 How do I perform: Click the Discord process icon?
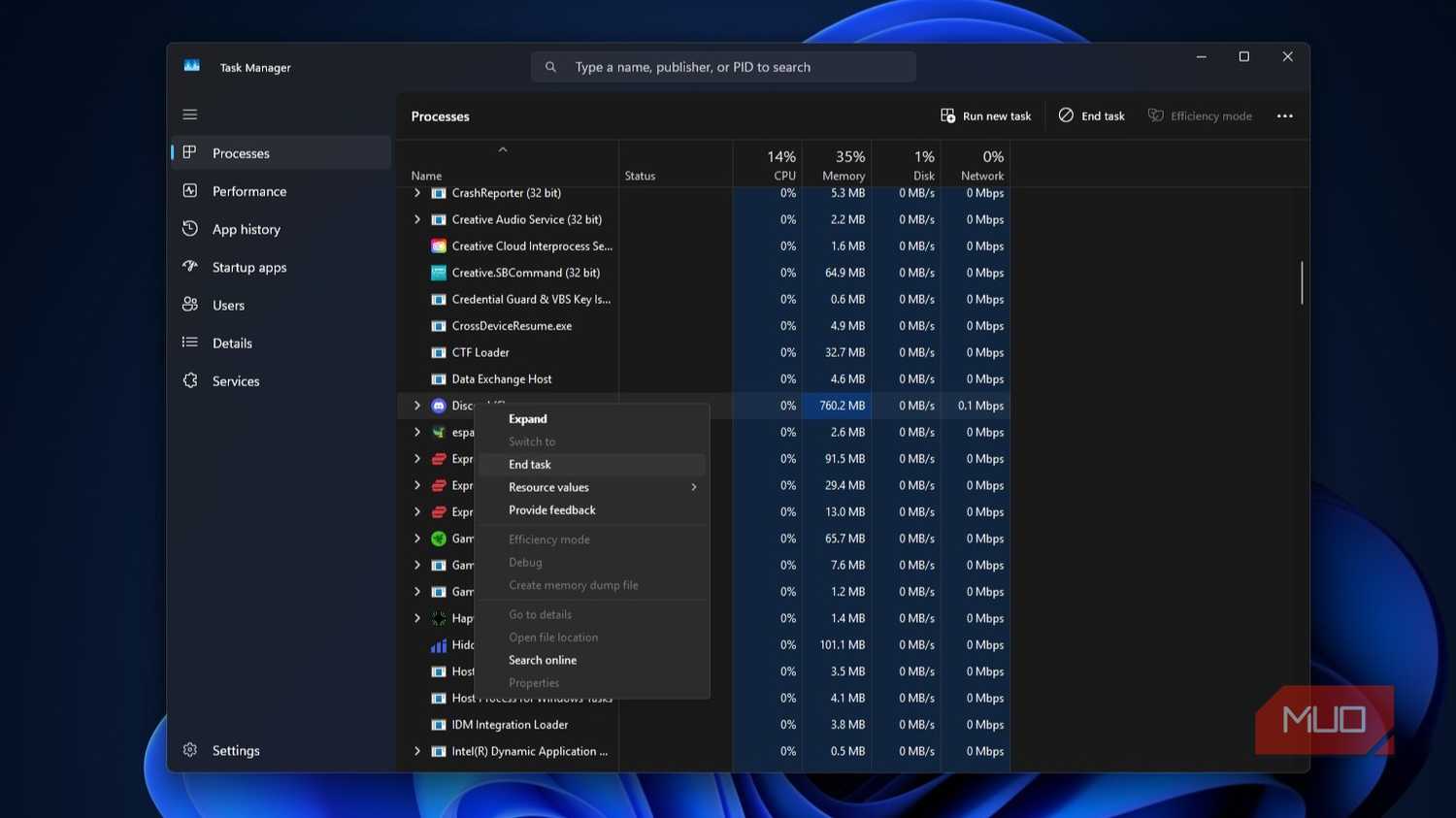(x=439, y=406)
